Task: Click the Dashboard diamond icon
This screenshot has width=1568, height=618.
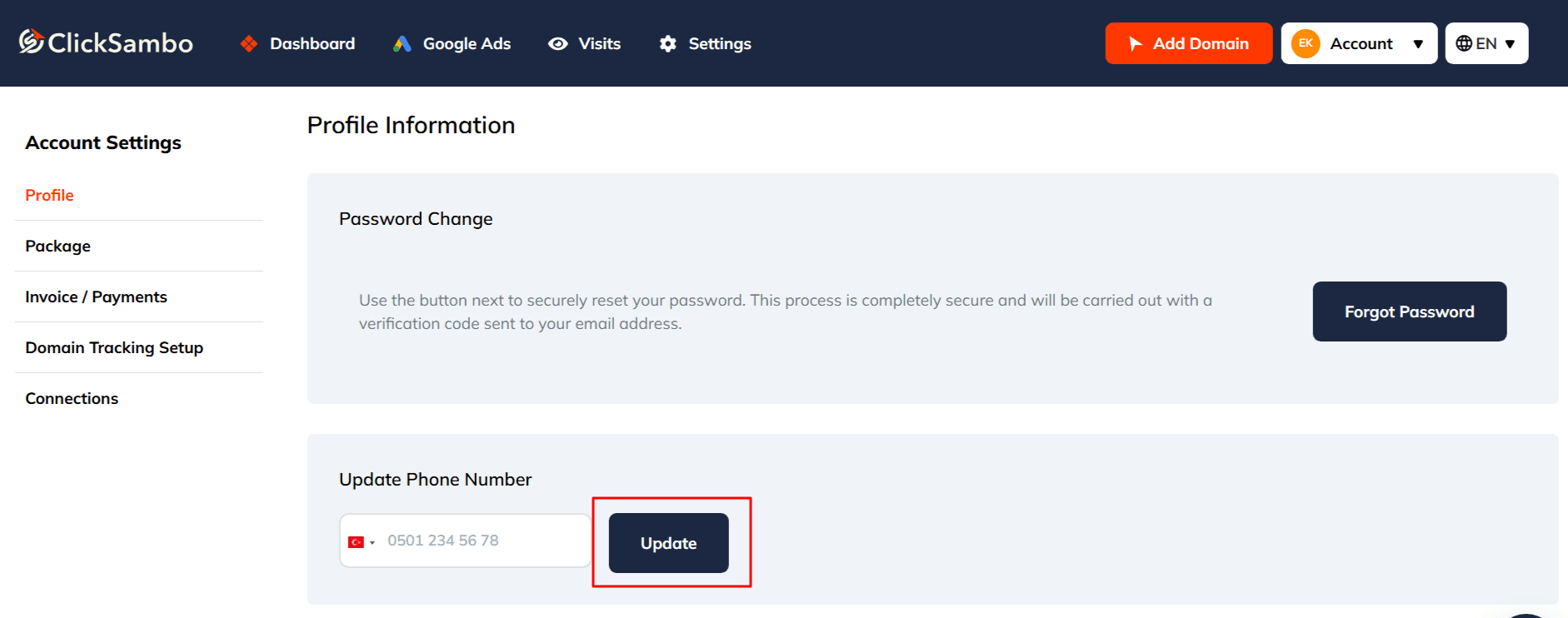Action: point(248,44)
